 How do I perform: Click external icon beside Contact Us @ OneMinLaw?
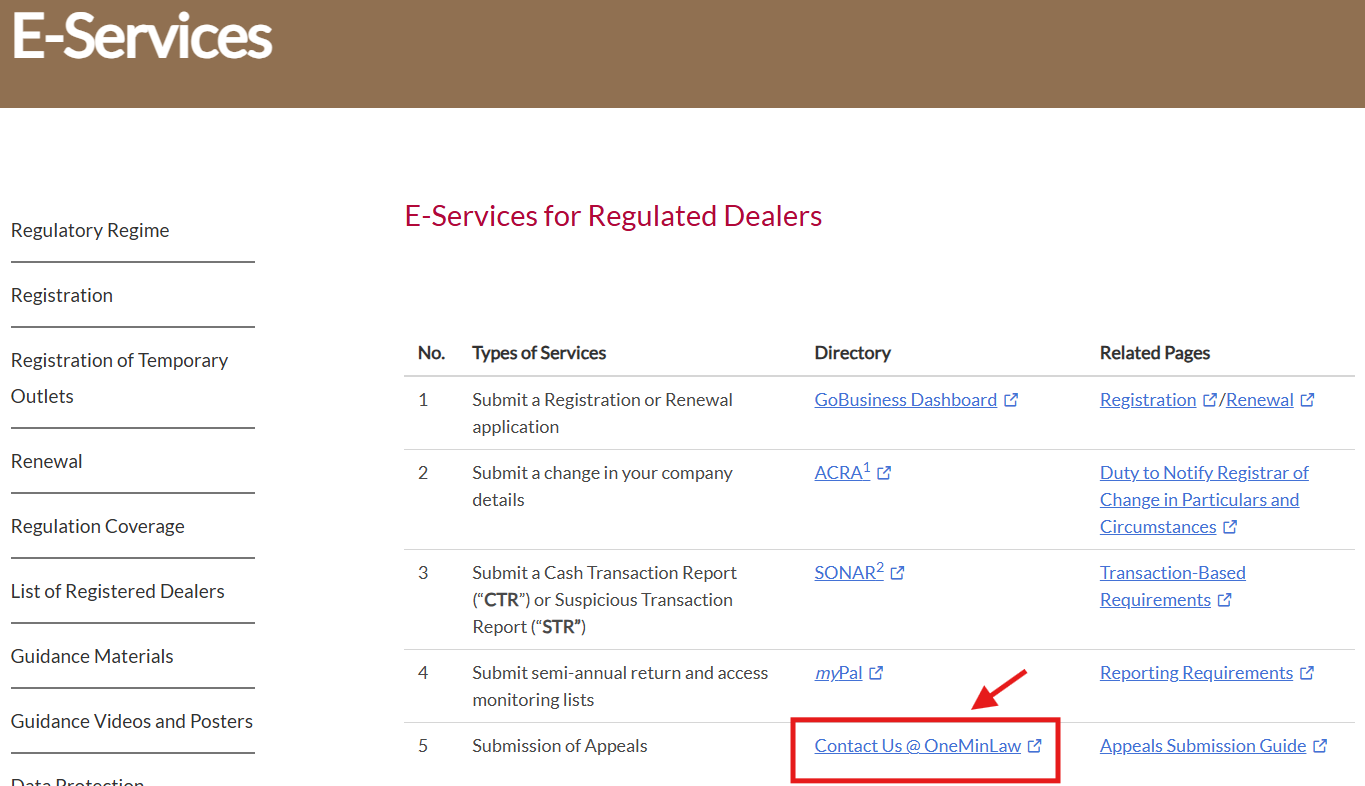tap(1035, 746)
